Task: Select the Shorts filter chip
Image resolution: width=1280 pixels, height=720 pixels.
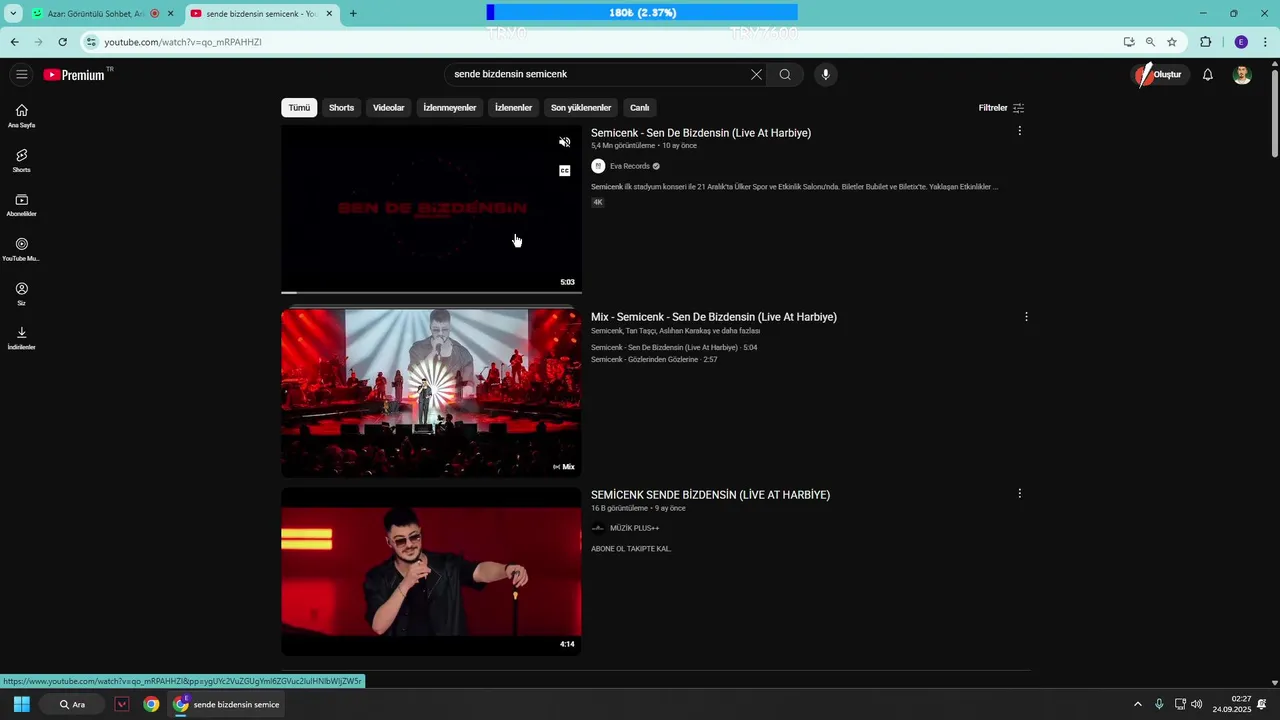Action: point(342,108)
